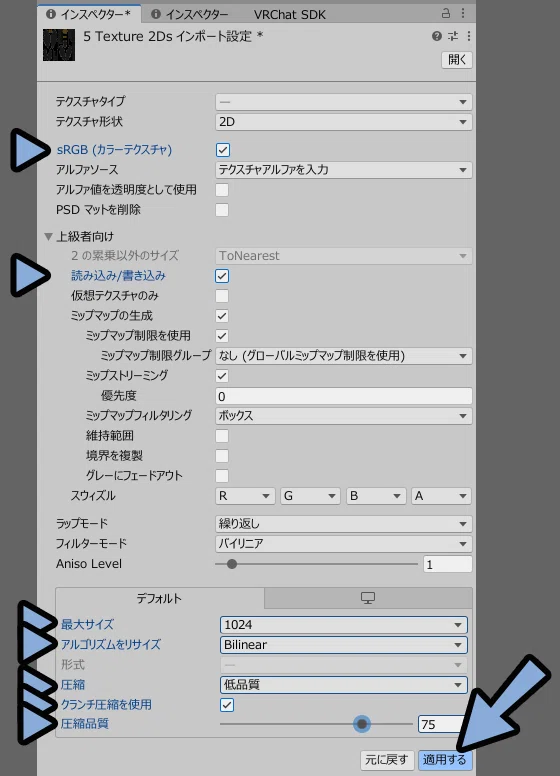560x776 pixels.
Task: Click the テクスチャタイプ label
Action: pos(91,101)
